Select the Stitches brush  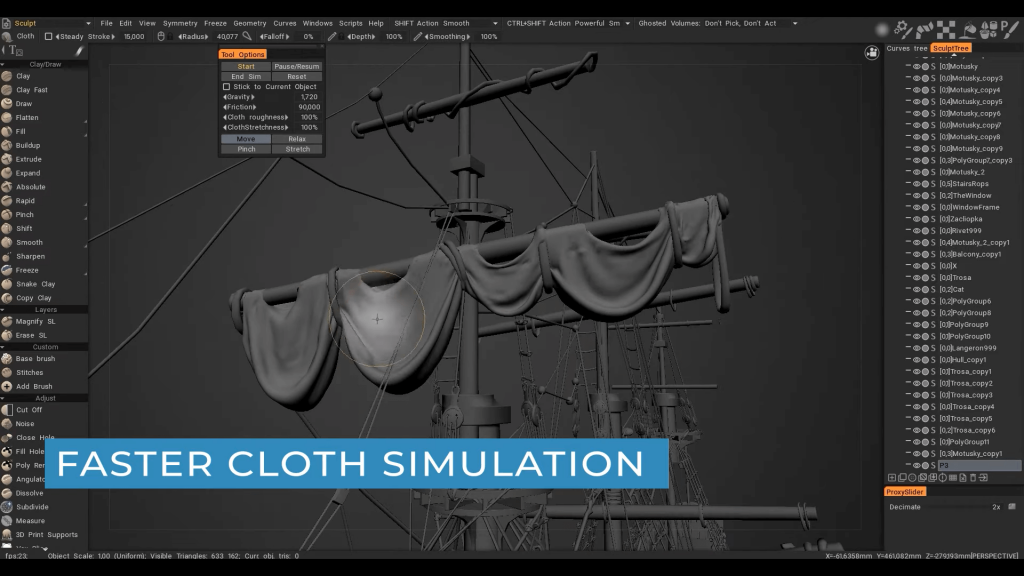(29, 372)
